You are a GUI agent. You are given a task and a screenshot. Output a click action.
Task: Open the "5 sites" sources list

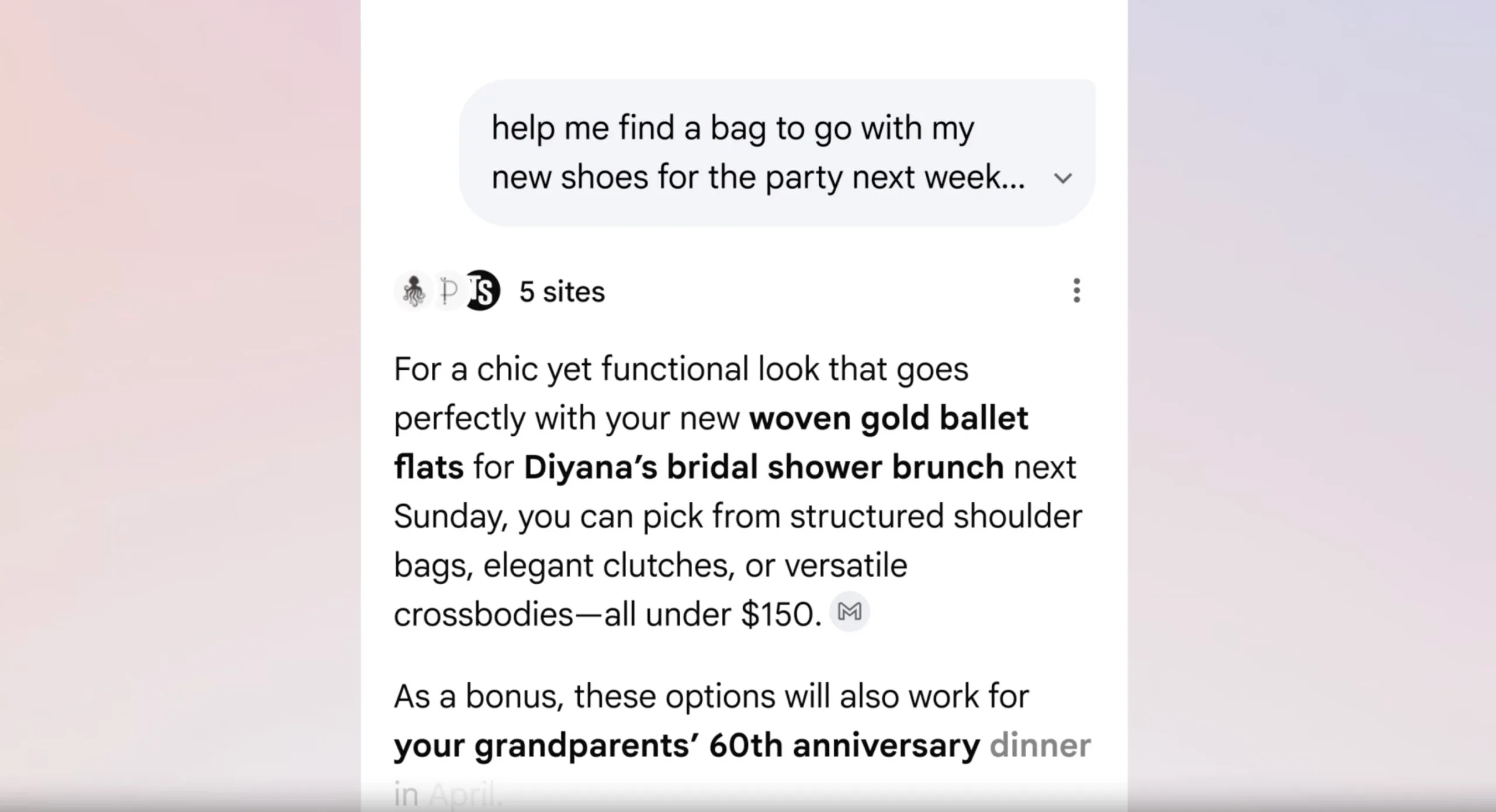coord(562,292)
